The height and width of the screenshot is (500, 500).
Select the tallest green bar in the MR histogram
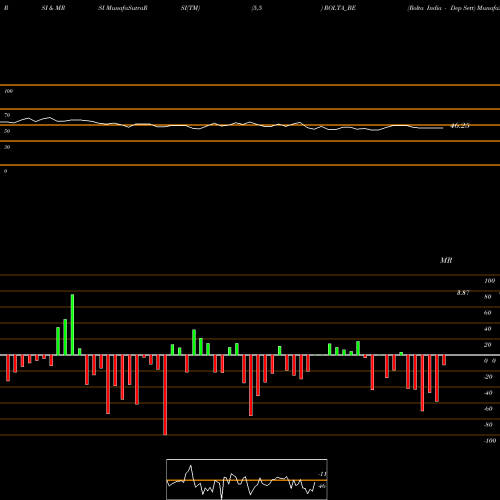coord(72,325)
